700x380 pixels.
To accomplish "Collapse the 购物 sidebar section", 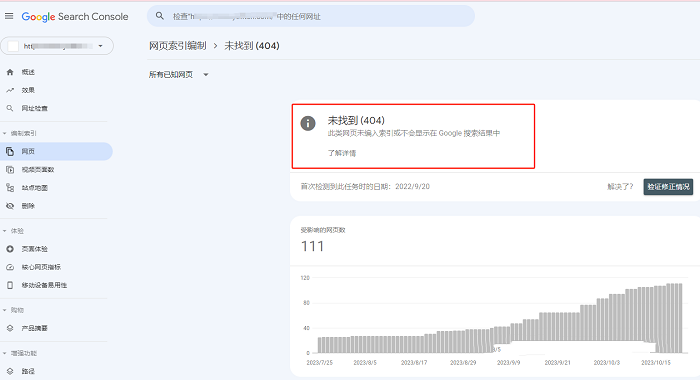I will click(x=13, y=310).
